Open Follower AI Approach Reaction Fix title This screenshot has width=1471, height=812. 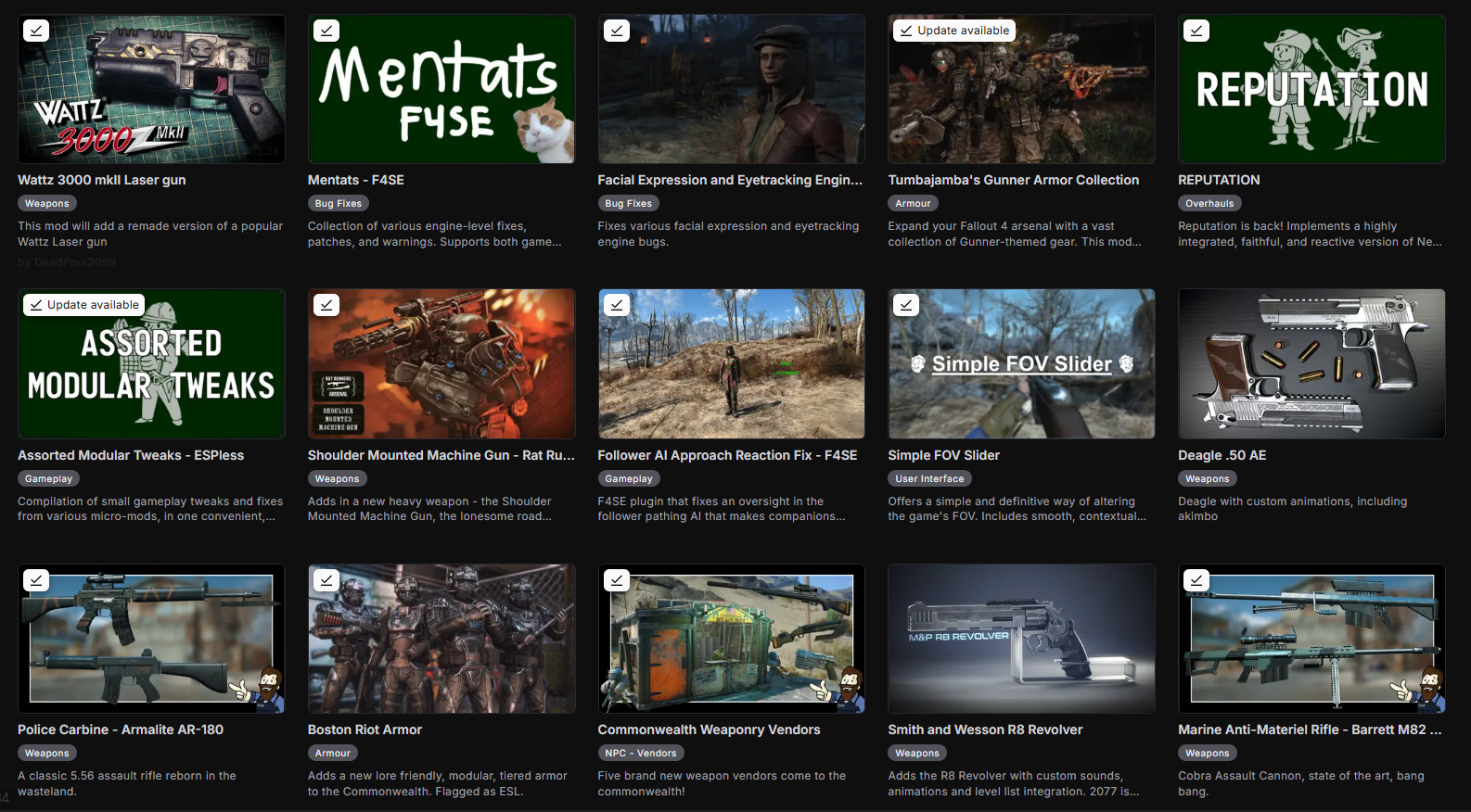coord(728,455)
